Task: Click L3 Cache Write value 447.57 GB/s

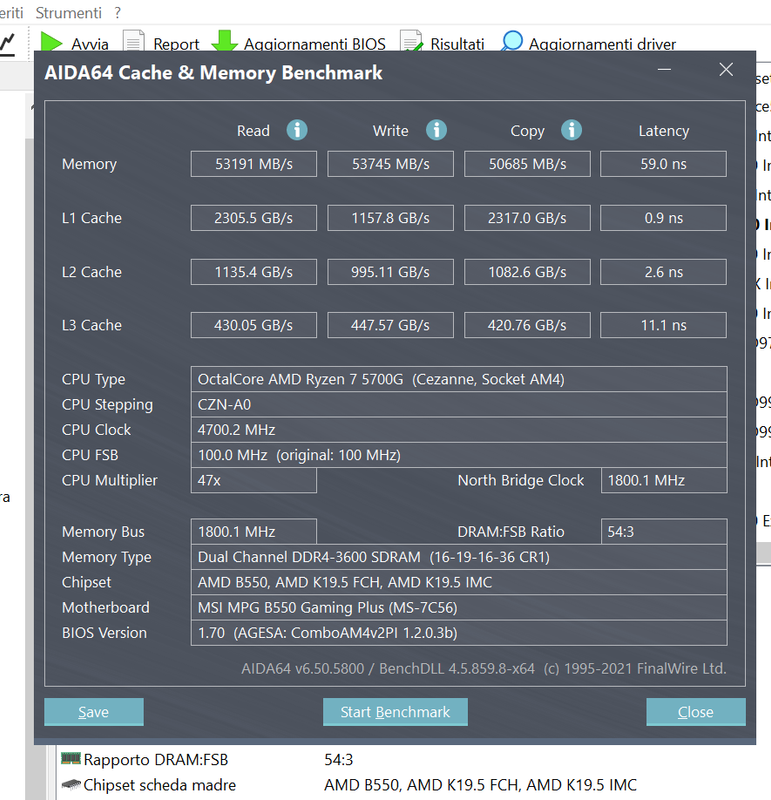Action: coord(390,325)
